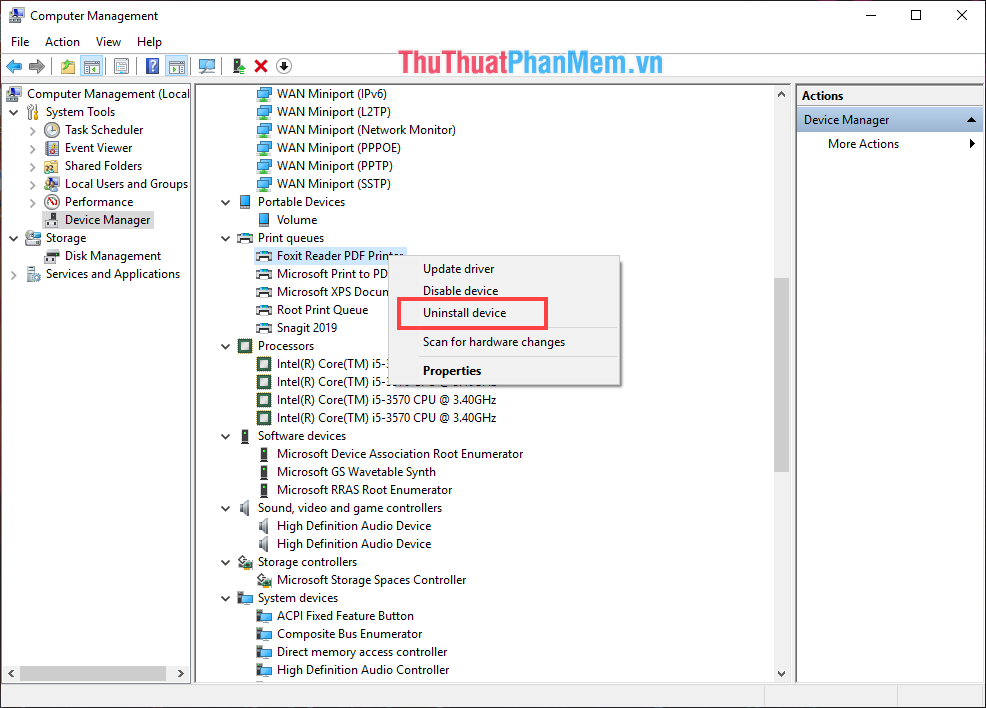This screenshot has width=986, height=708.
Task: Toggle the Show/Hide console tree toolbar icon
Action: [x=91, y=66]
